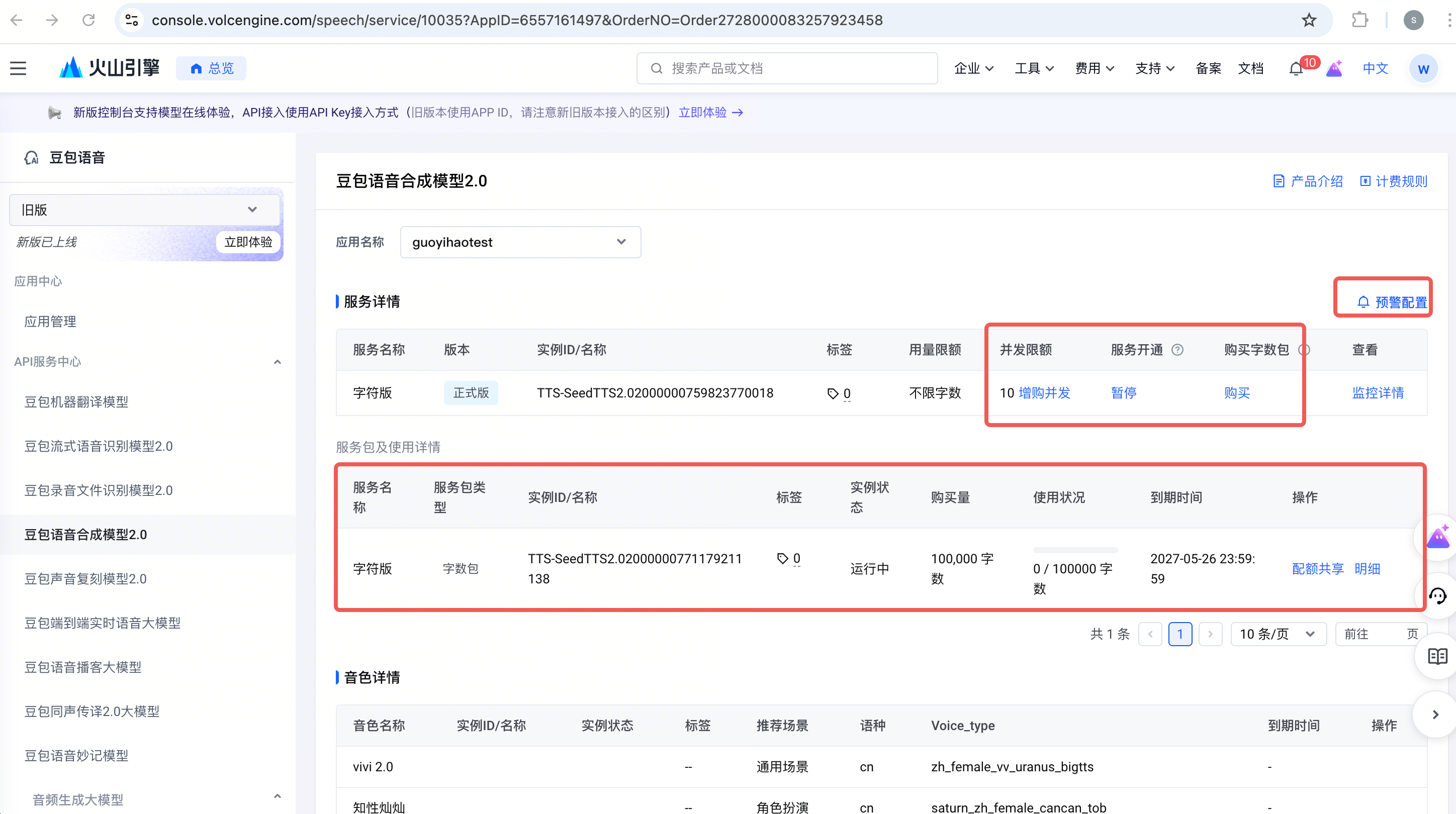Click 增购并发 link

coord(1044,393)
